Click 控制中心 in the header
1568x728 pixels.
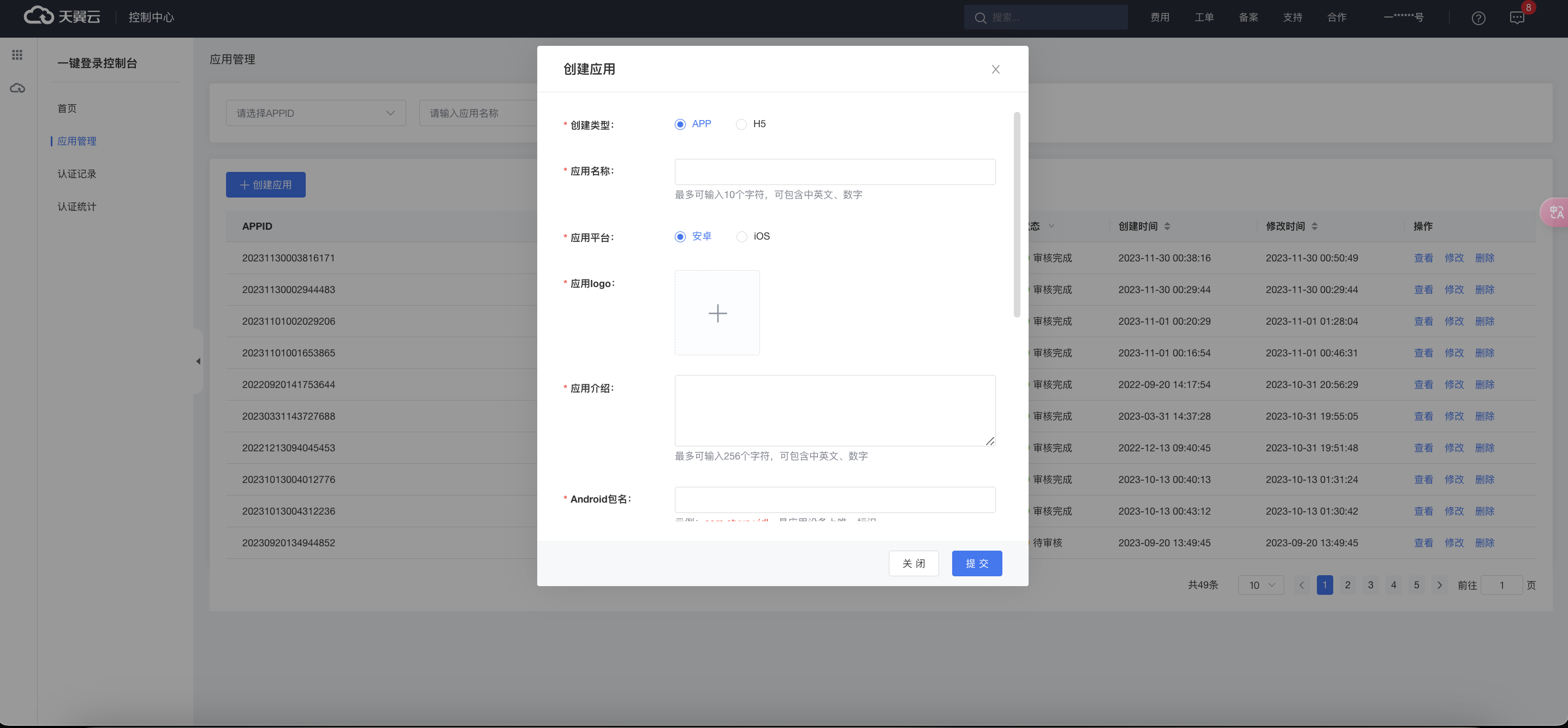point(151,17)
